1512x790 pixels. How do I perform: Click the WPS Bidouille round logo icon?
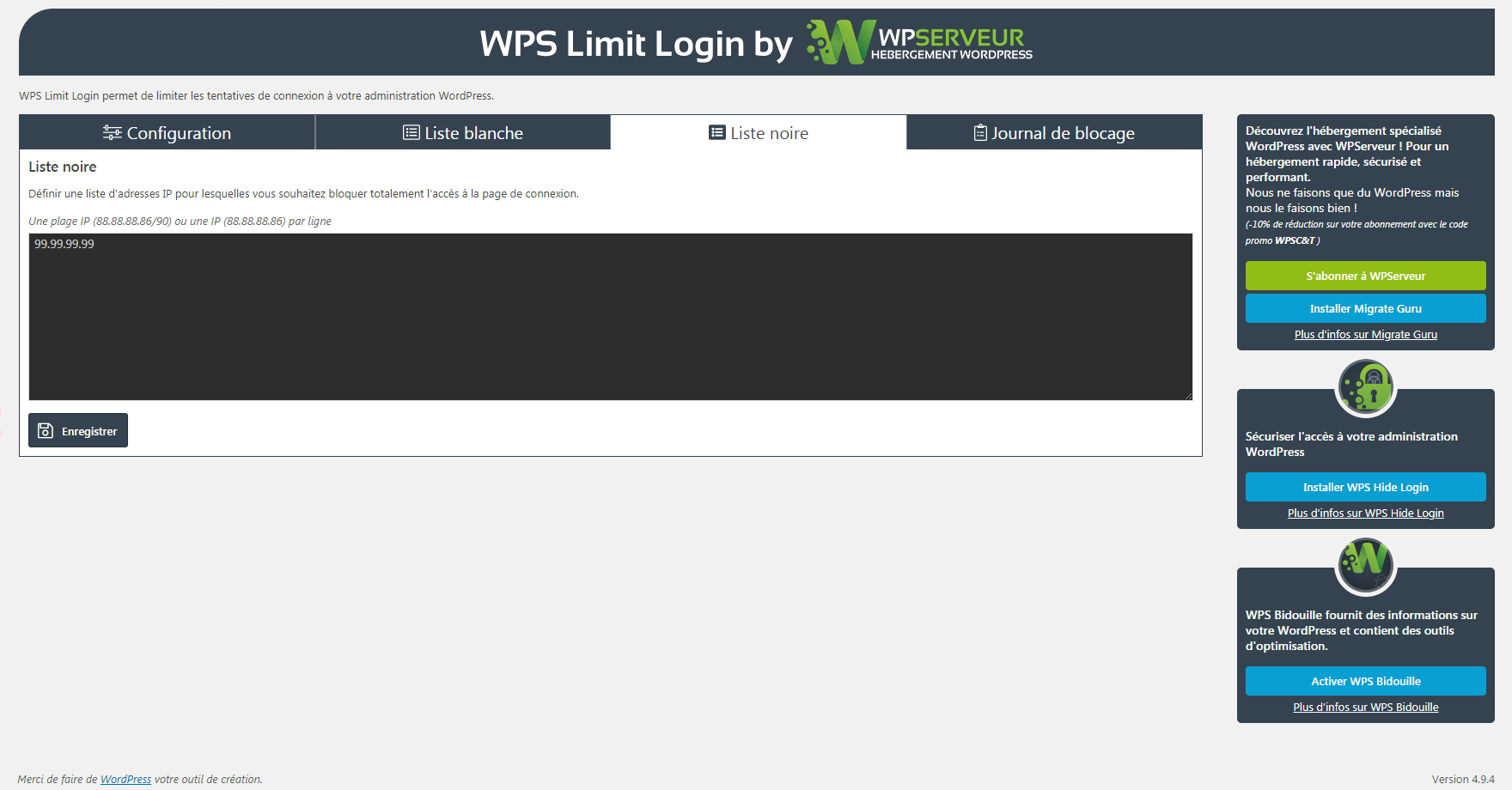click(x=1366, y=565)
